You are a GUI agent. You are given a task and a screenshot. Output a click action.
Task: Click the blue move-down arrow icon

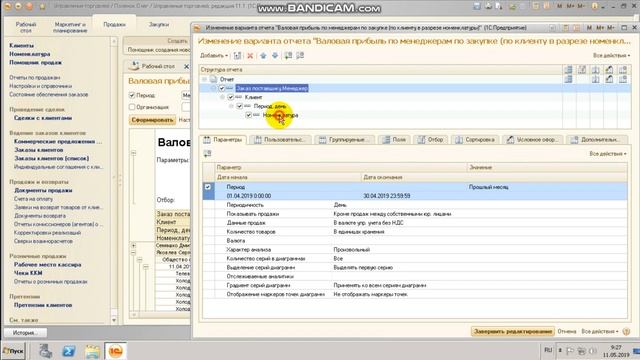click(x=275, y=56)
